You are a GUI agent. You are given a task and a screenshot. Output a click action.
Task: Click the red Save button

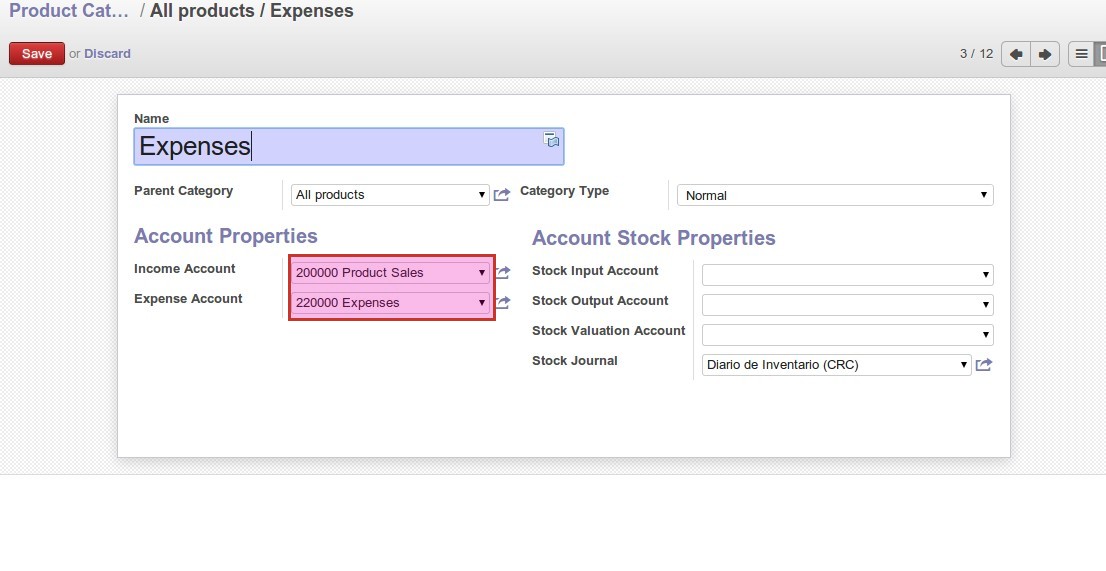coord(37,54)
